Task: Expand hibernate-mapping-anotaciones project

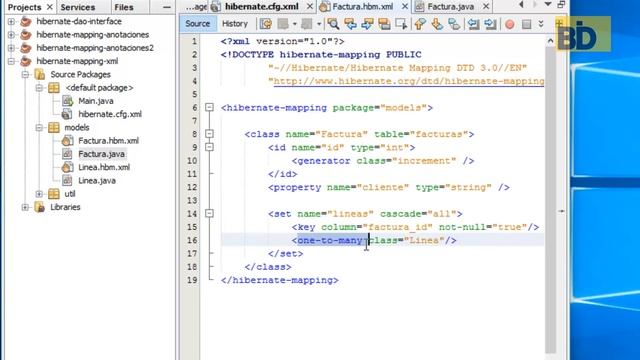Action: coord(11,35)
